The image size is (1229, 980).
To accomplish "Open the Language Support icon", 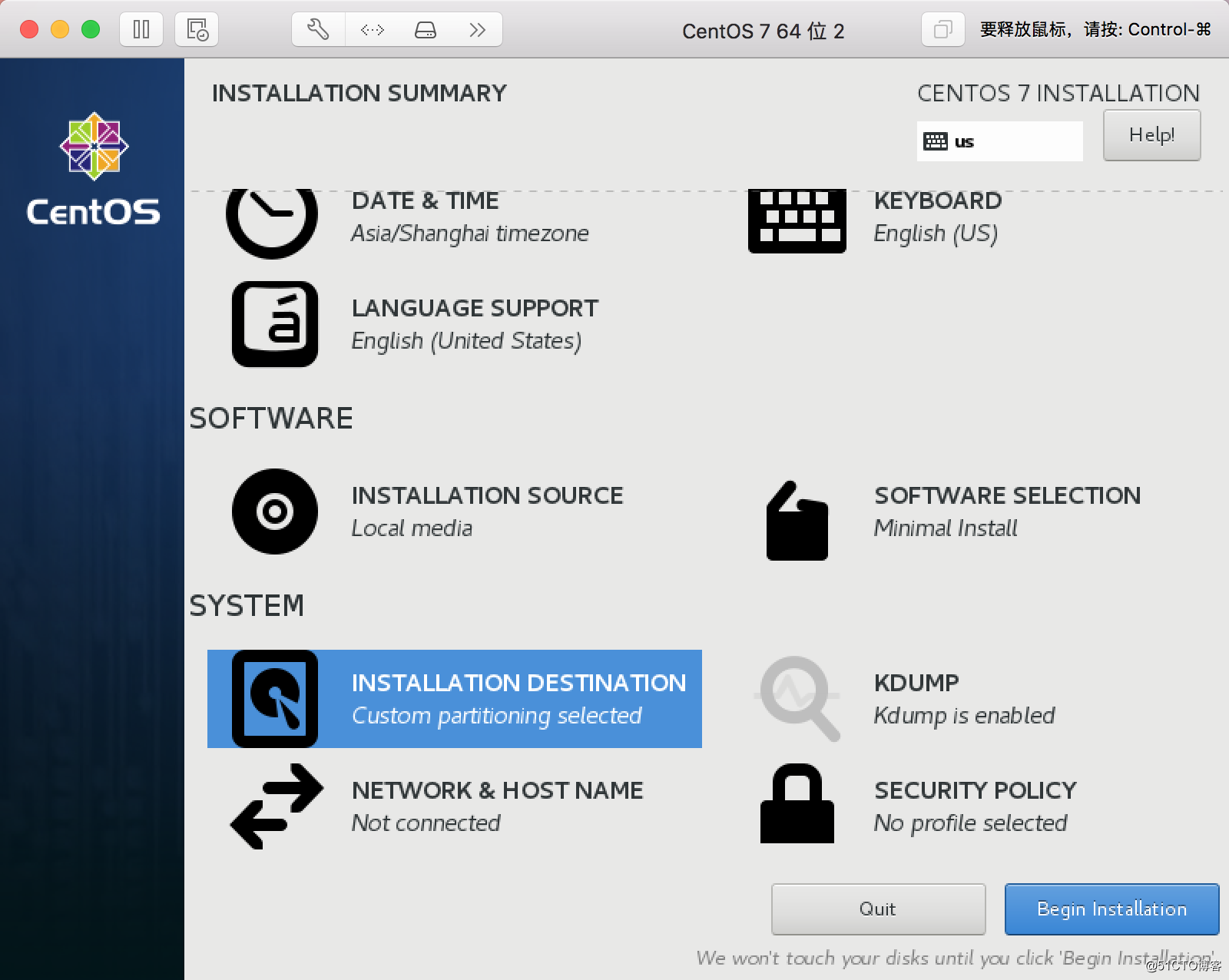I will [275, 324].
